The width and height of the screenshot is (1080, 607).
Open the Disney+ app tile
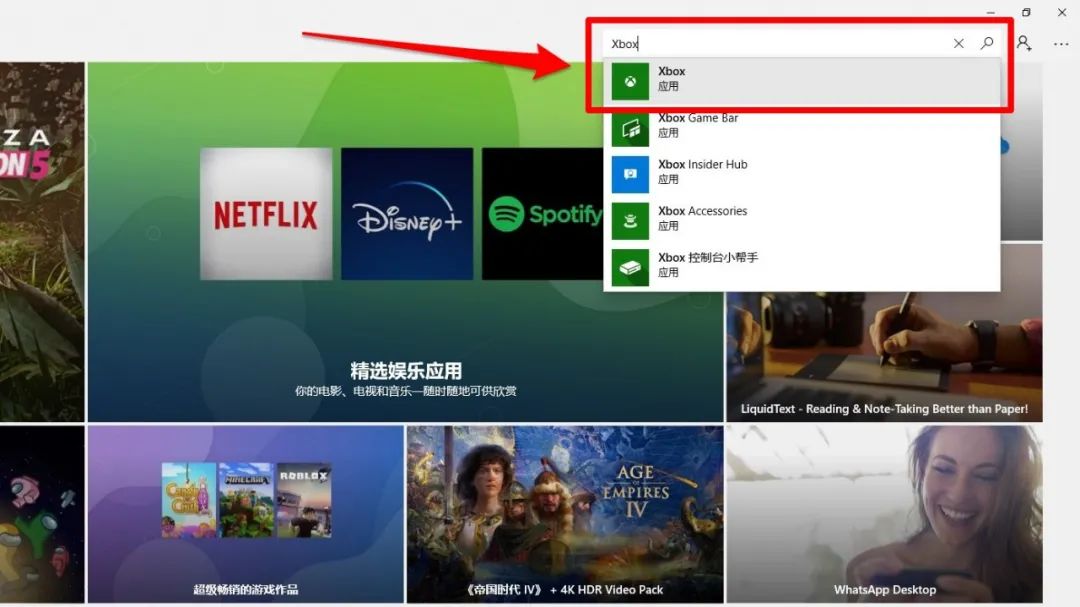click(407, 214)
